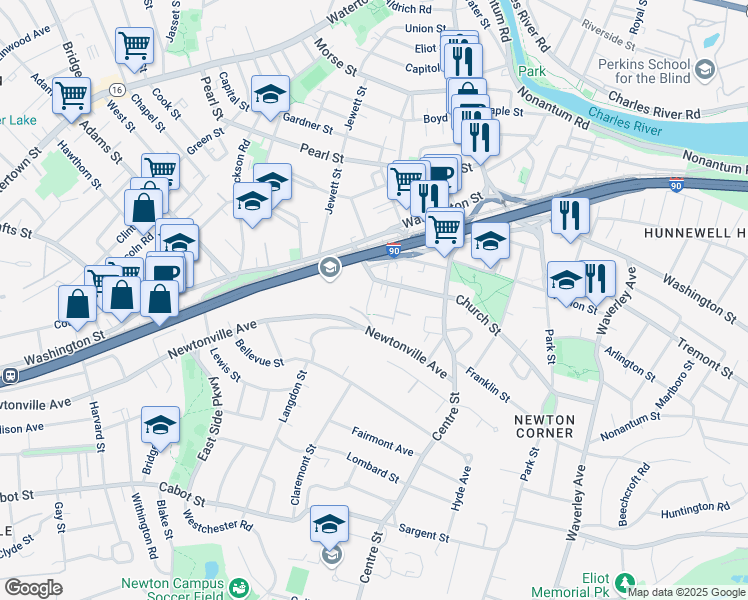Open the Google logo link

[33, 588]
